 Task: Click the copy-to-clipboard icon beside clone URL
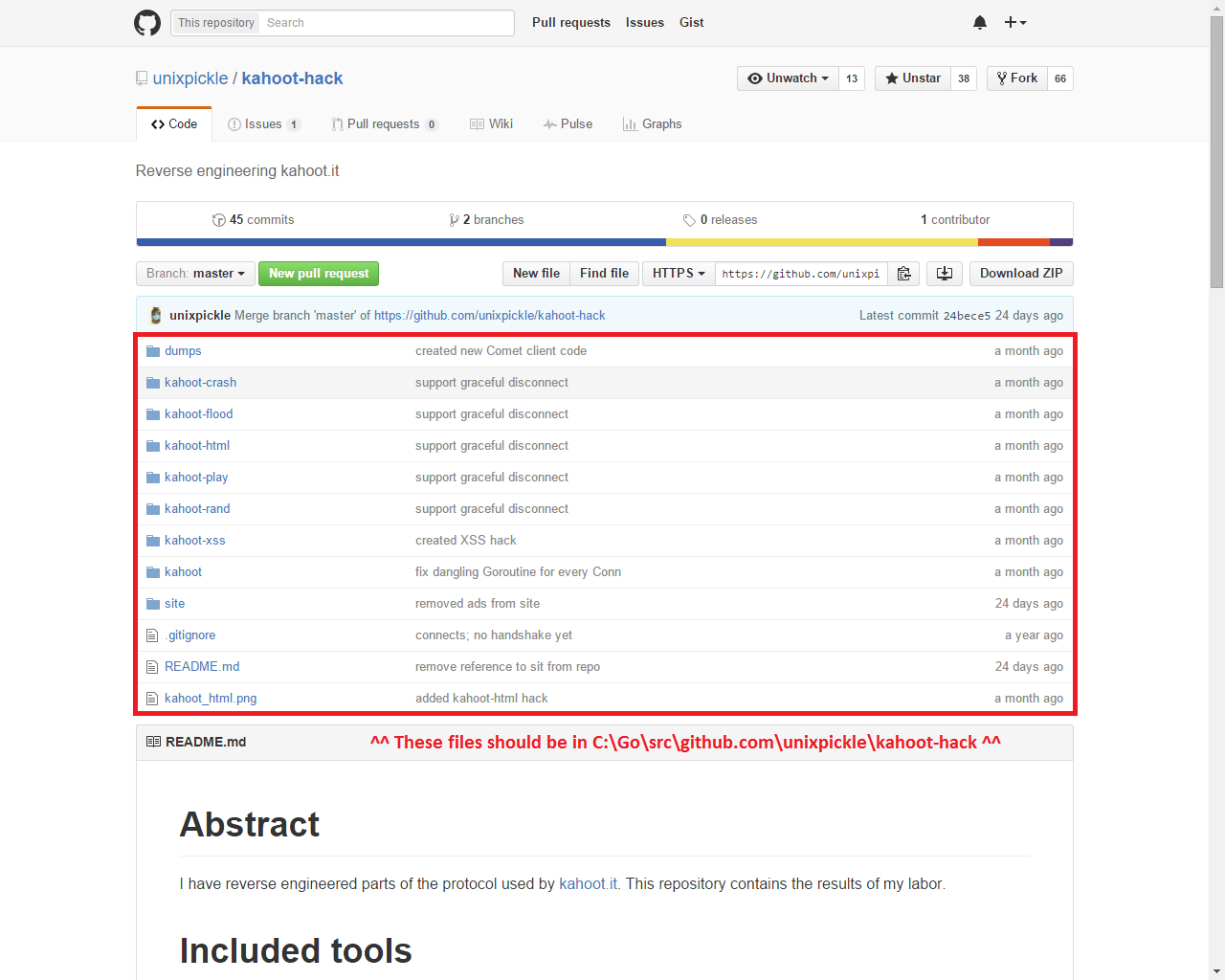[x=903, y=274]
